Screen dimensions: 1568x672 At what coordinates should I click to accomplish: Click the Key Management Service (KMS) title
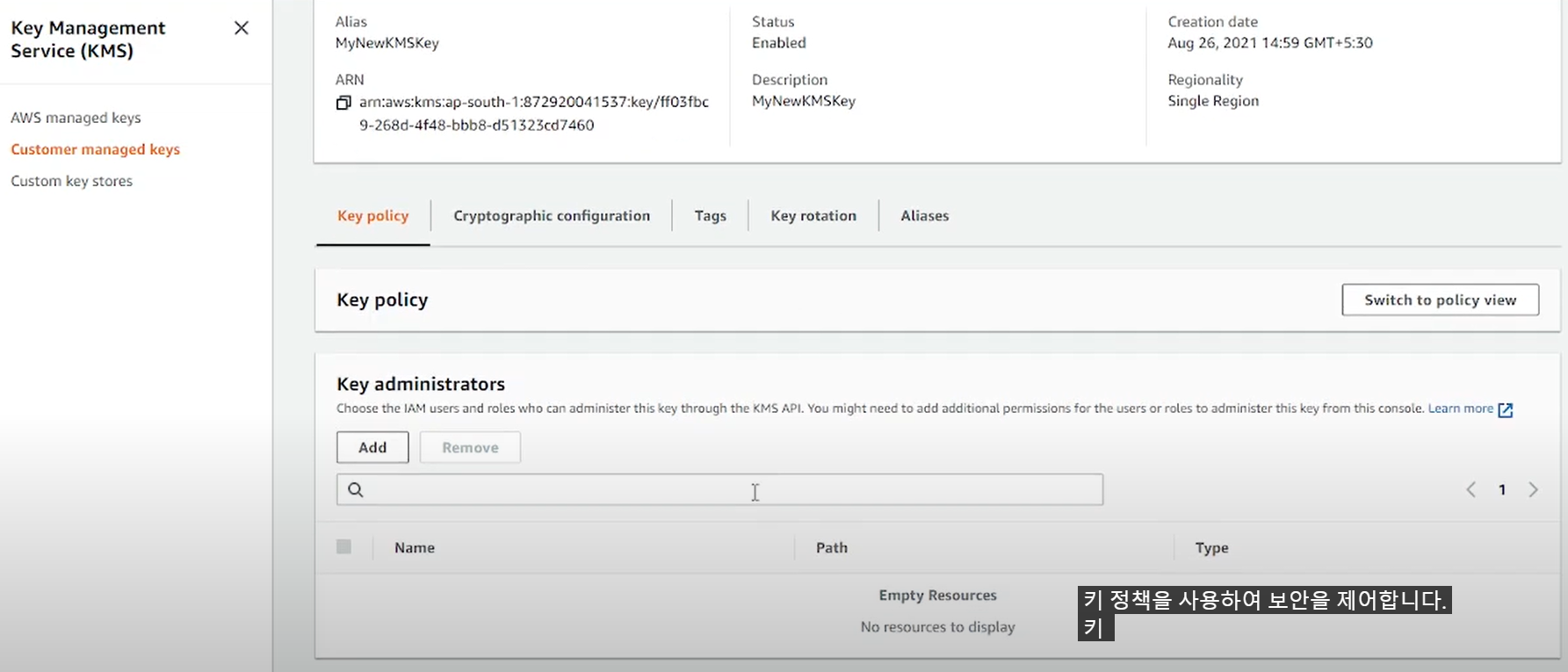pyautogui.click(x=88, y=40)
